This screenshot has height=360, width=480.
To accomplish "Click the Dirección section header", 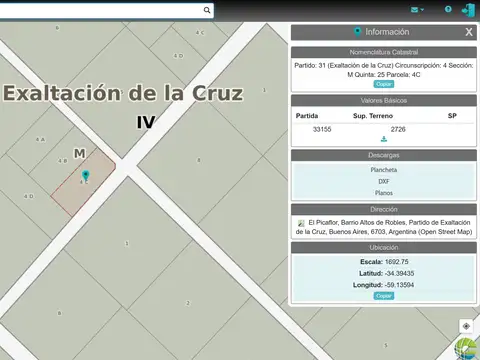I will [x=384, y=209].
